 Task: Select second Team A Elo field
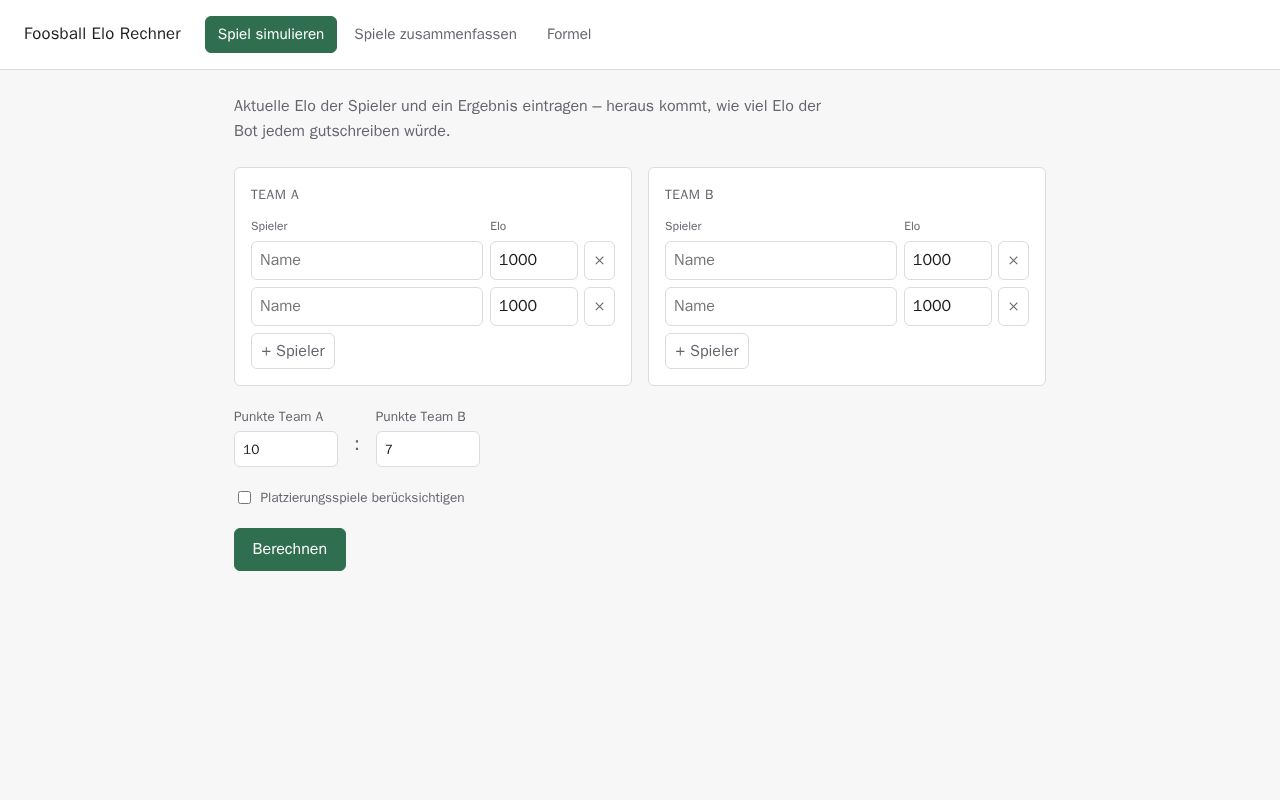(x=534, y=306)
